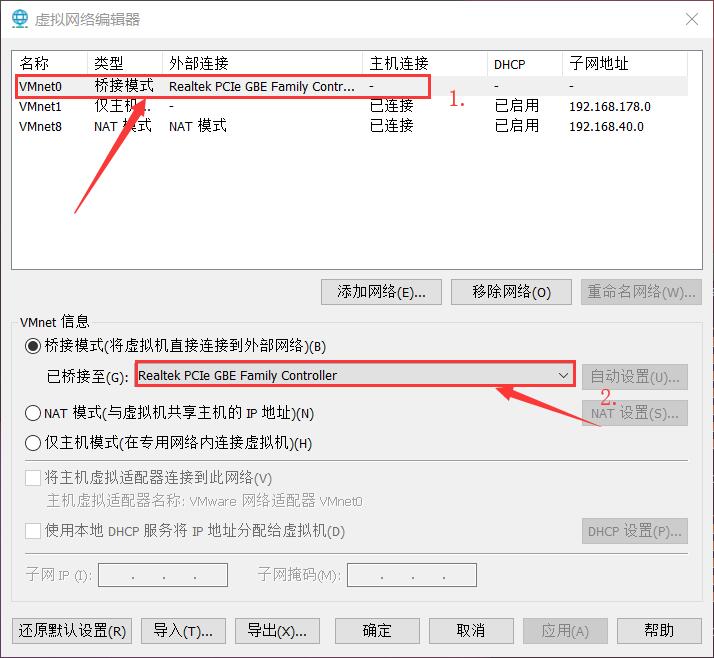
Task: Select the VMnet1 network row
Action: pyautogui.click(x=351, y=106)
